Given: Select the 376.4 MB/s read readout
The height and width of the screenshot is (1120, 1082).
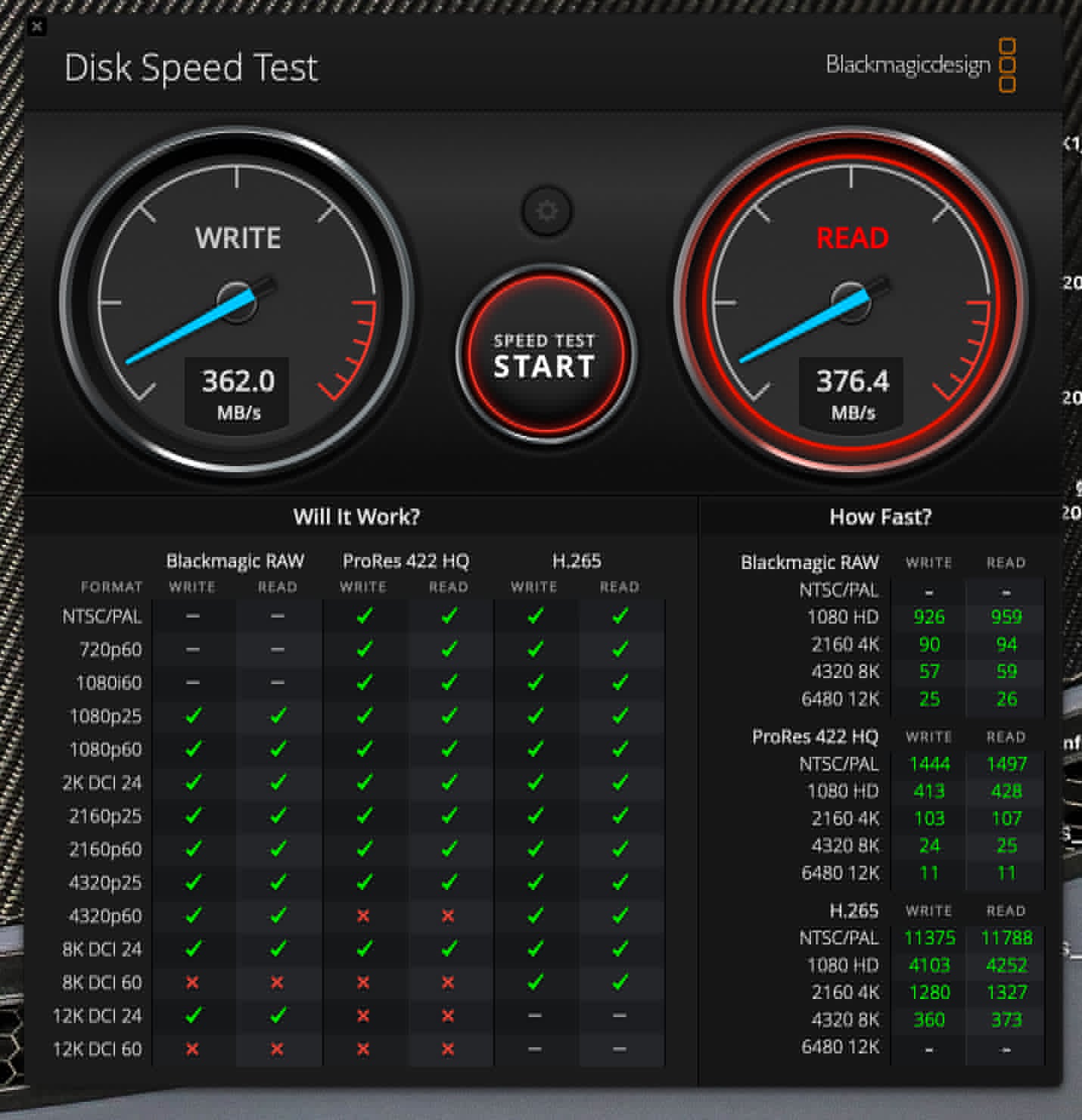Looking at the screenshot, I should pos(852,394).
